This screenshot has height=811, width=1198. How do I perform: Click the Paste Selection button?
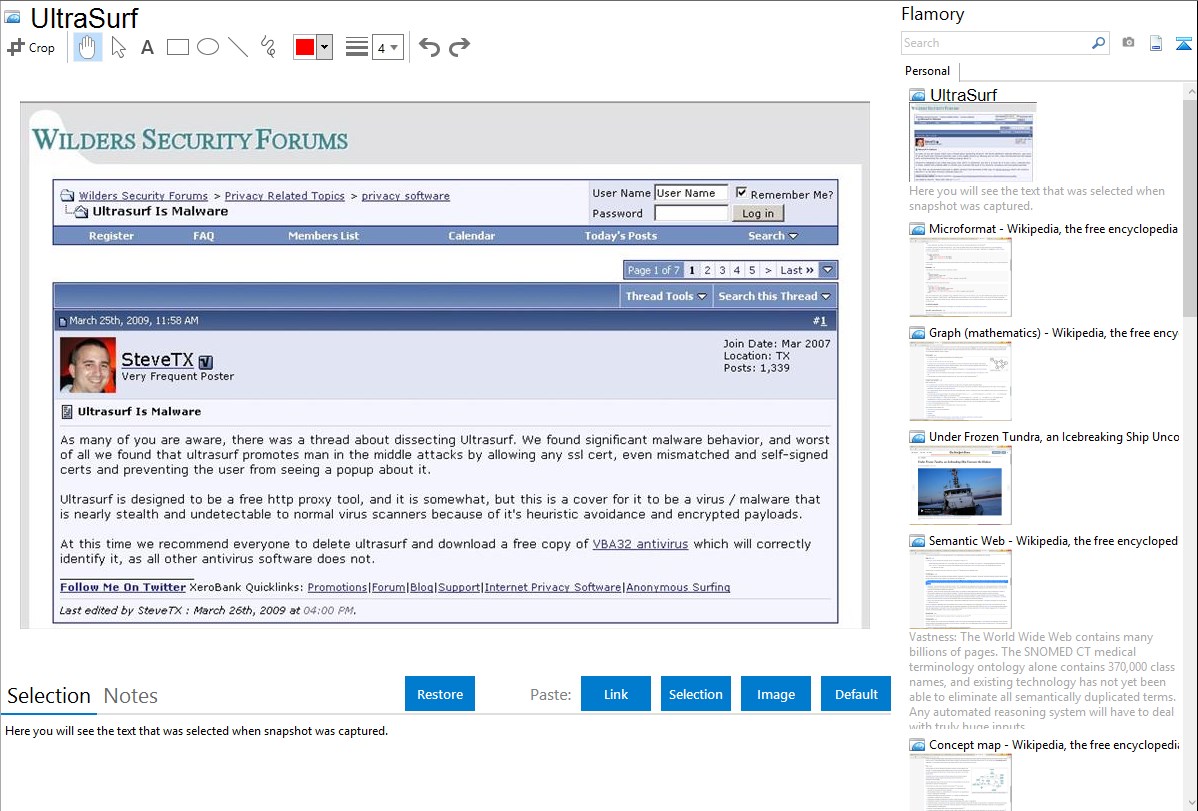point(695,694)
